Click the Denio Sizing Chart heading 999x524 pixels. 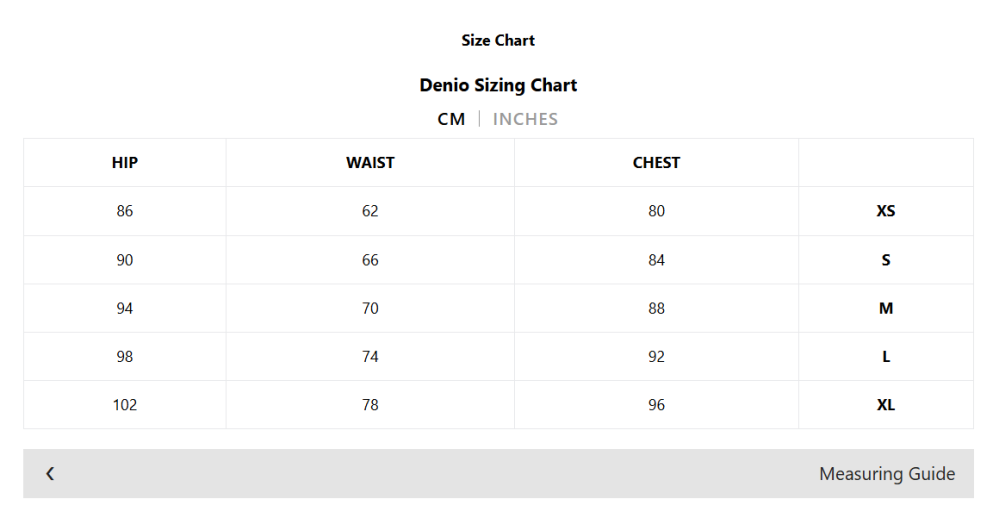(498, 85)
